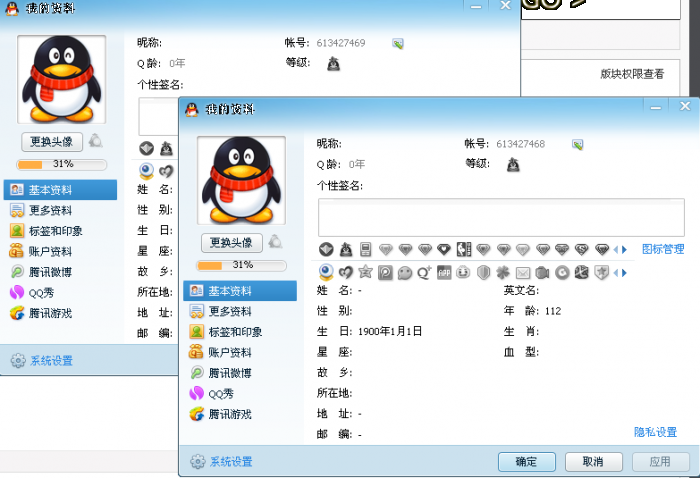Viewport: 700px width, 478px height.
Task: Click birthday value 1900年1月1日
Action: click(x=390, y=332)
